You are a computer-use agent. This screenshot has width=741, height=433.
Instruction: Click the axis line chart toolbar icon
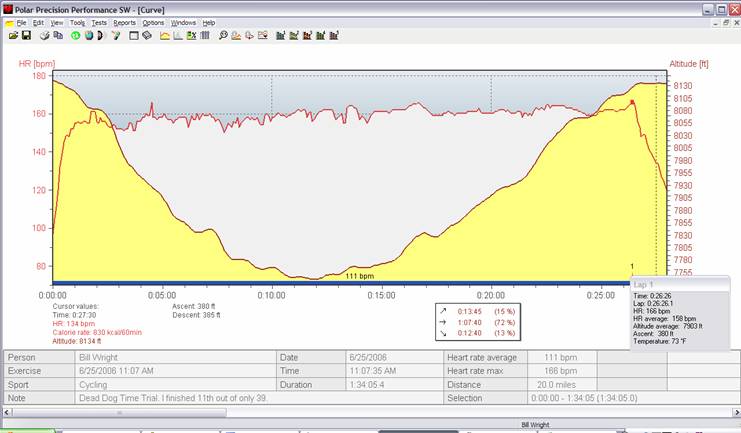point(178,35)
